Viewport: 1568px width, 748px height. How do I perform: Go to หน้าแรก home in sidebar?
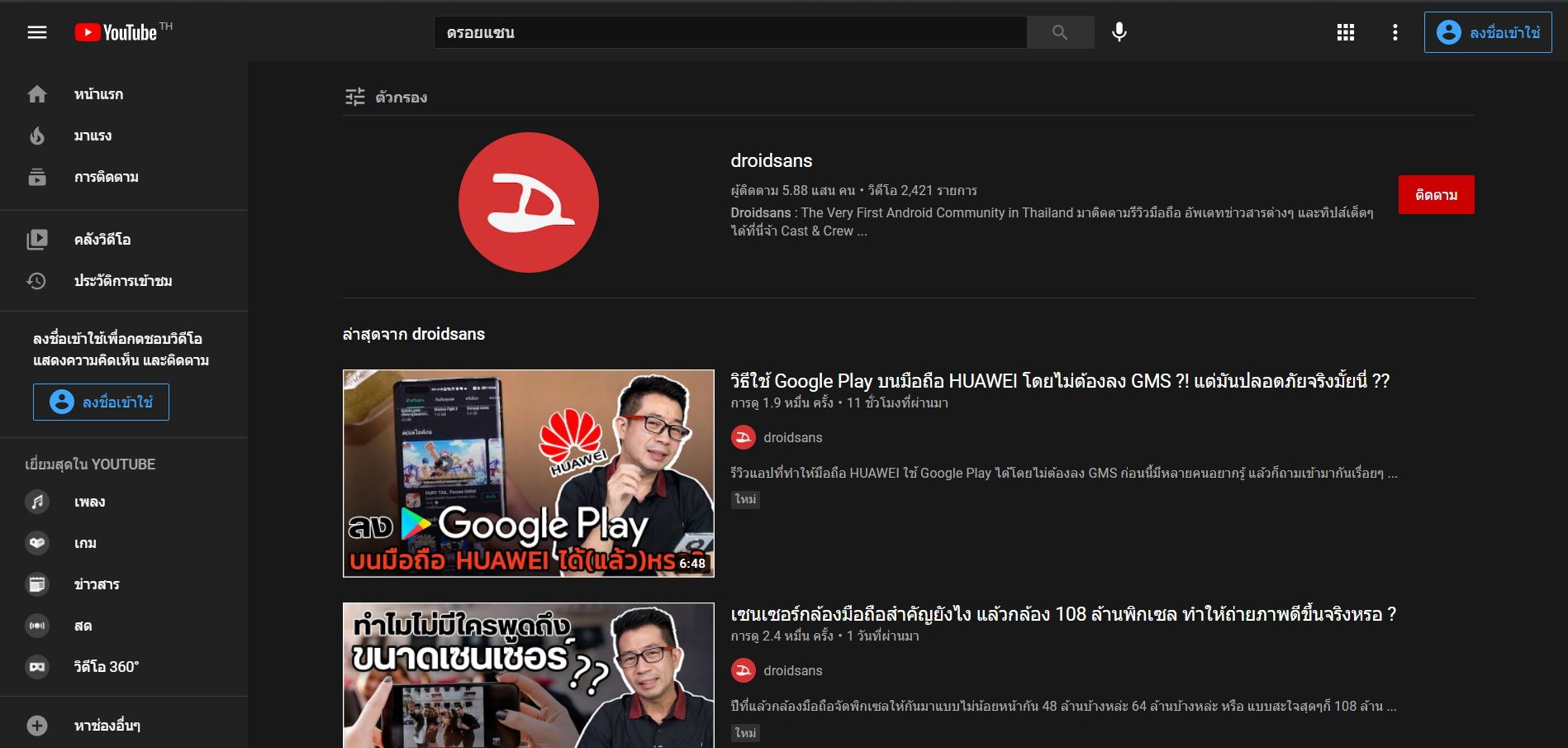97,94
